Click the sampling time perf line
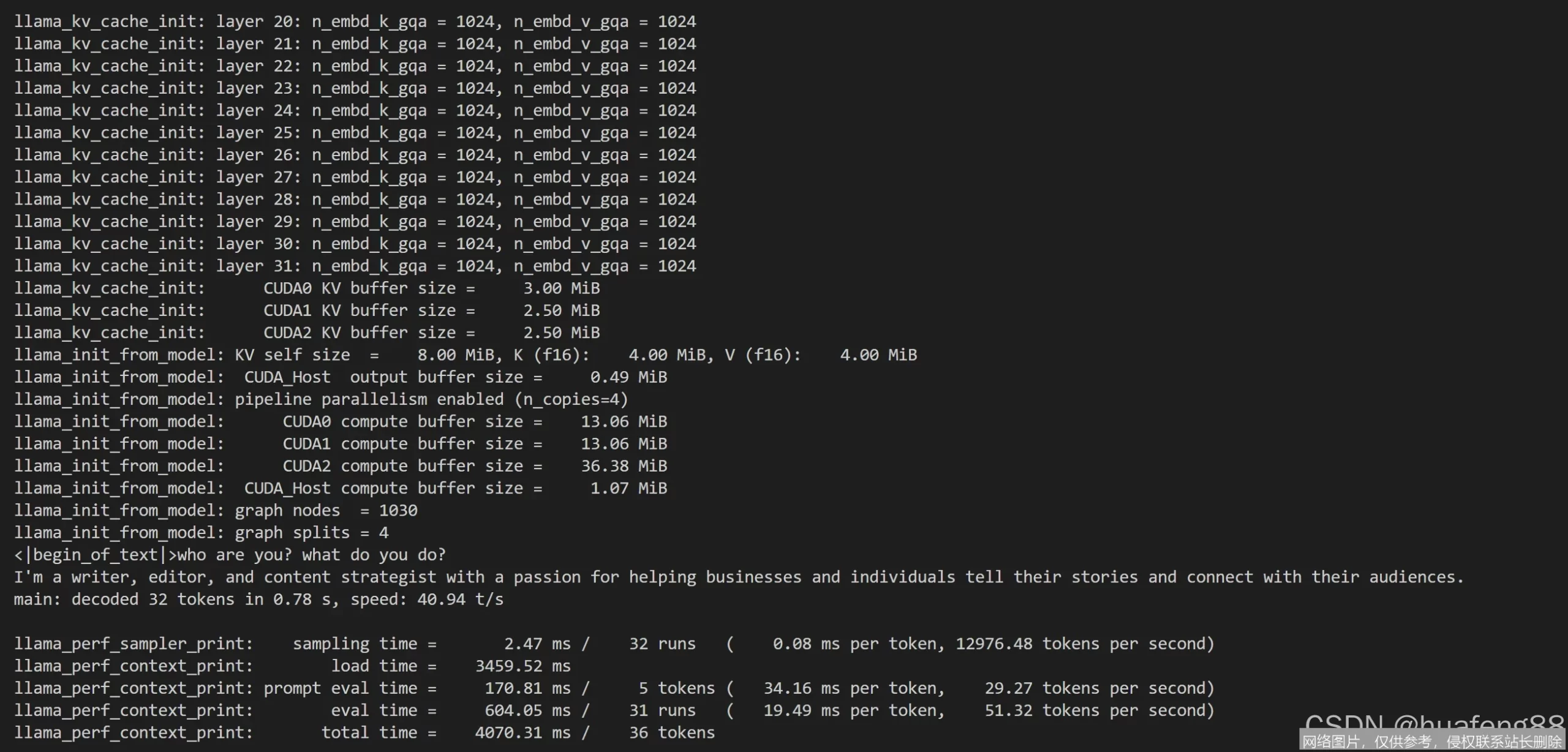Viewport: 1568px width, 752px height. click(614, 644)
